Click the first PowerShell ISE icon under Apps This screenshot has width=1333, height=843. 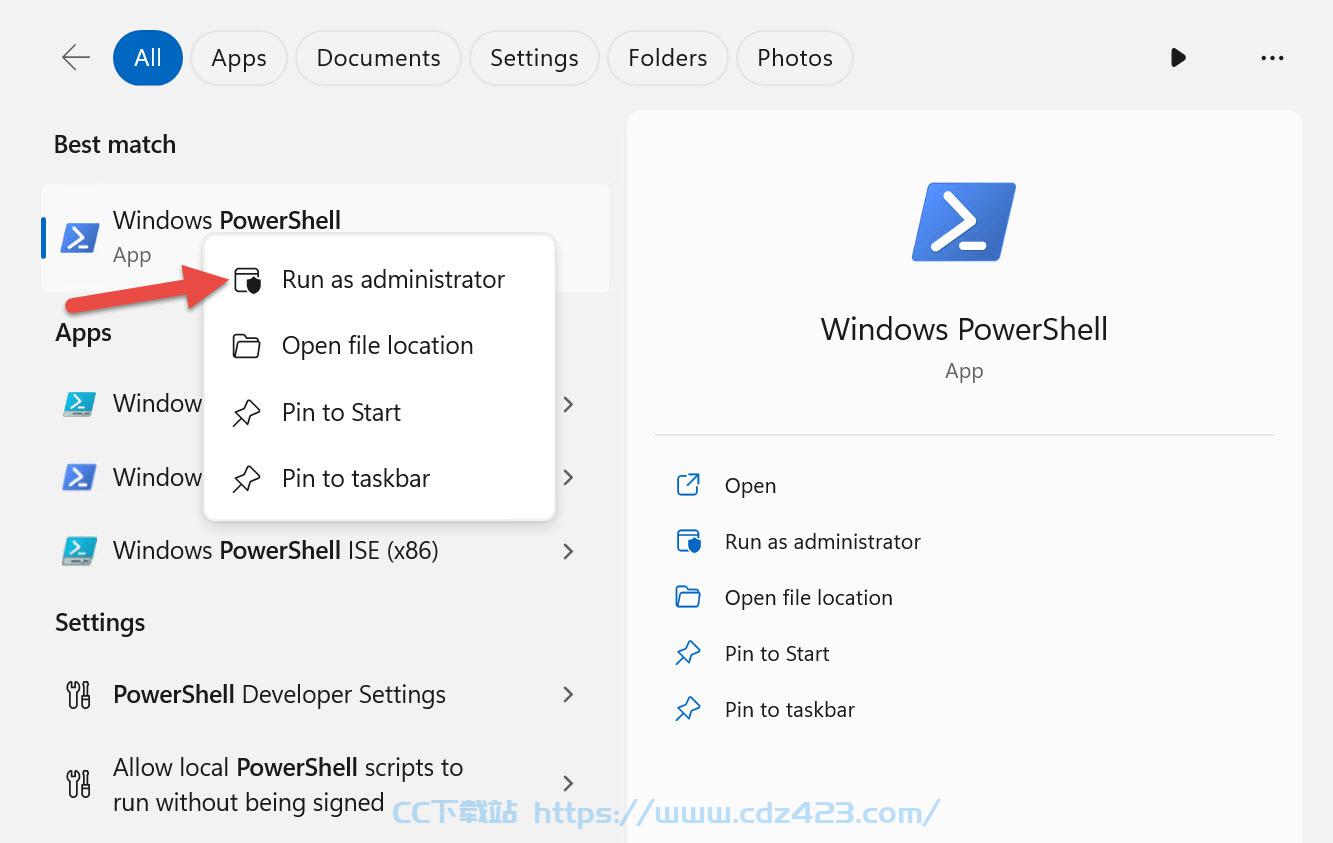(79, 403)
